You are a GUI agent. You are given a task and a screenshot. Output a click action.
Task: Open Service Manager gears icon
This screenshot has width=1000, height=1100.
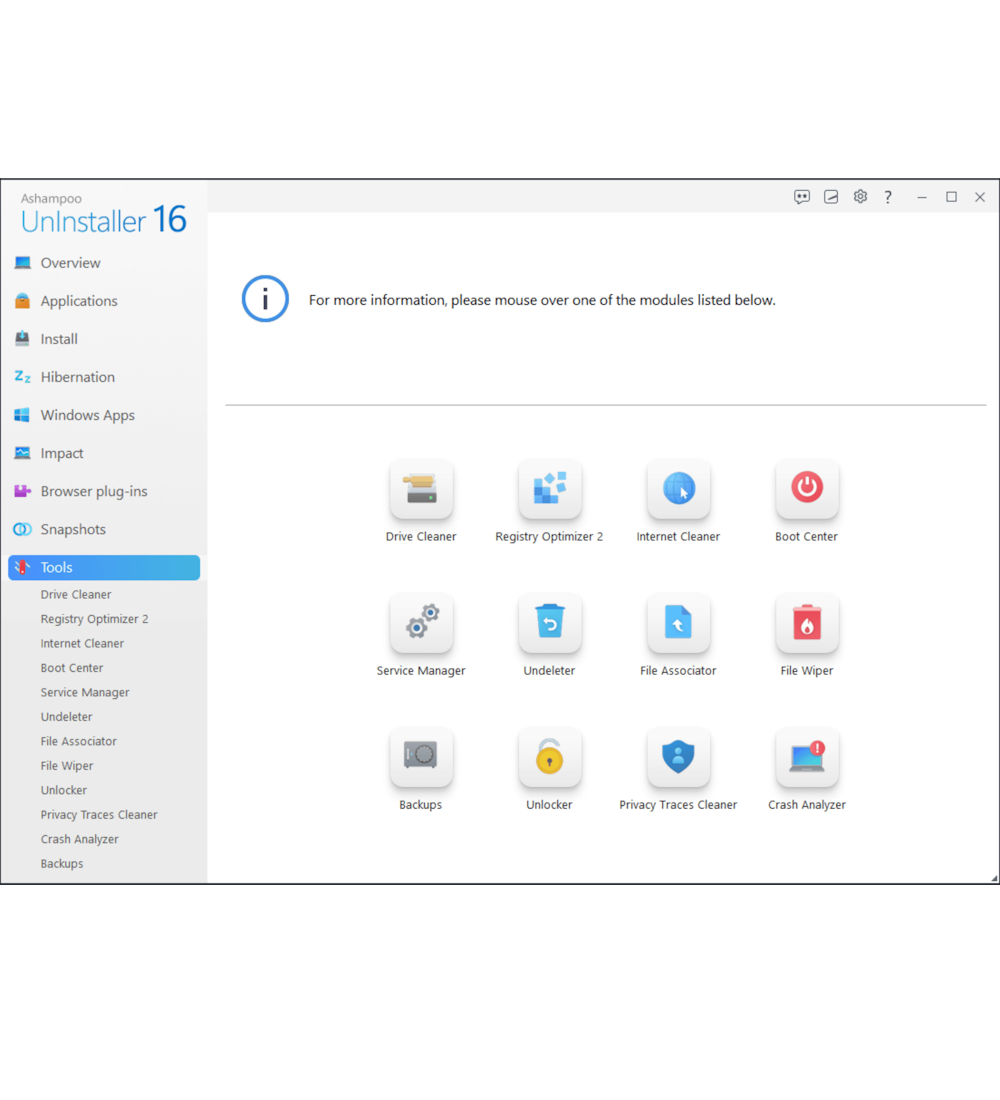[421, 624]
